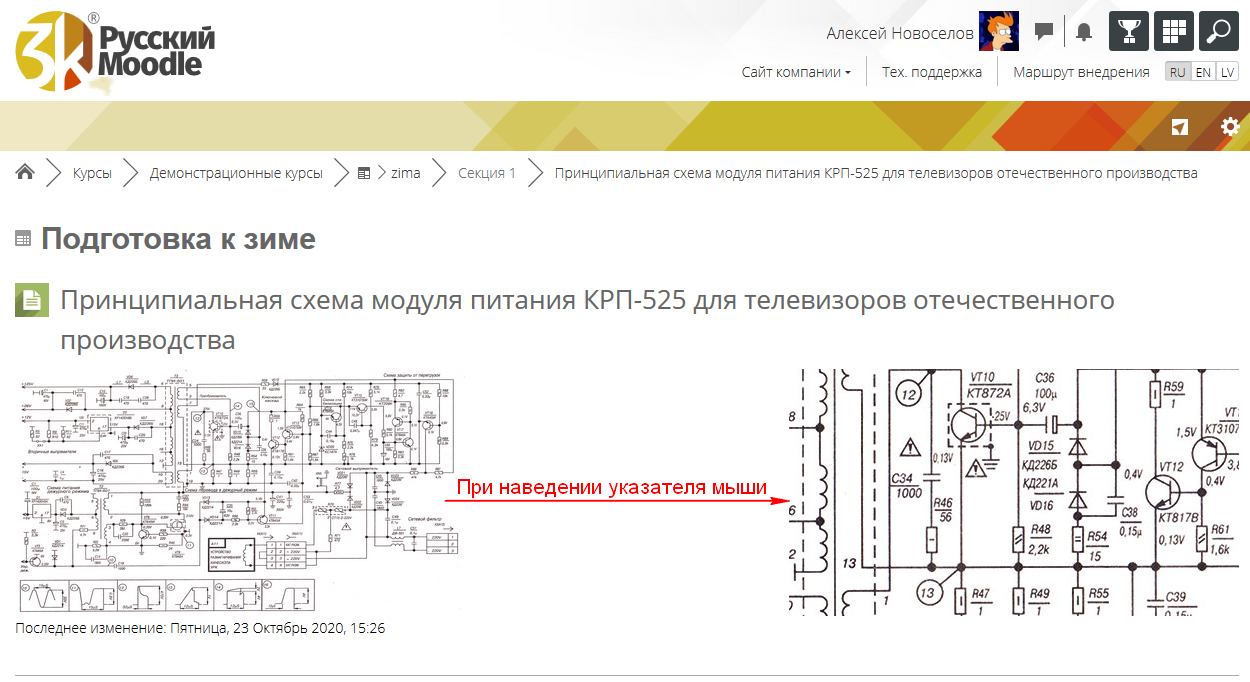Switch language to EN
This screenshot has height=682, width=1250.
pos(1203,72)
